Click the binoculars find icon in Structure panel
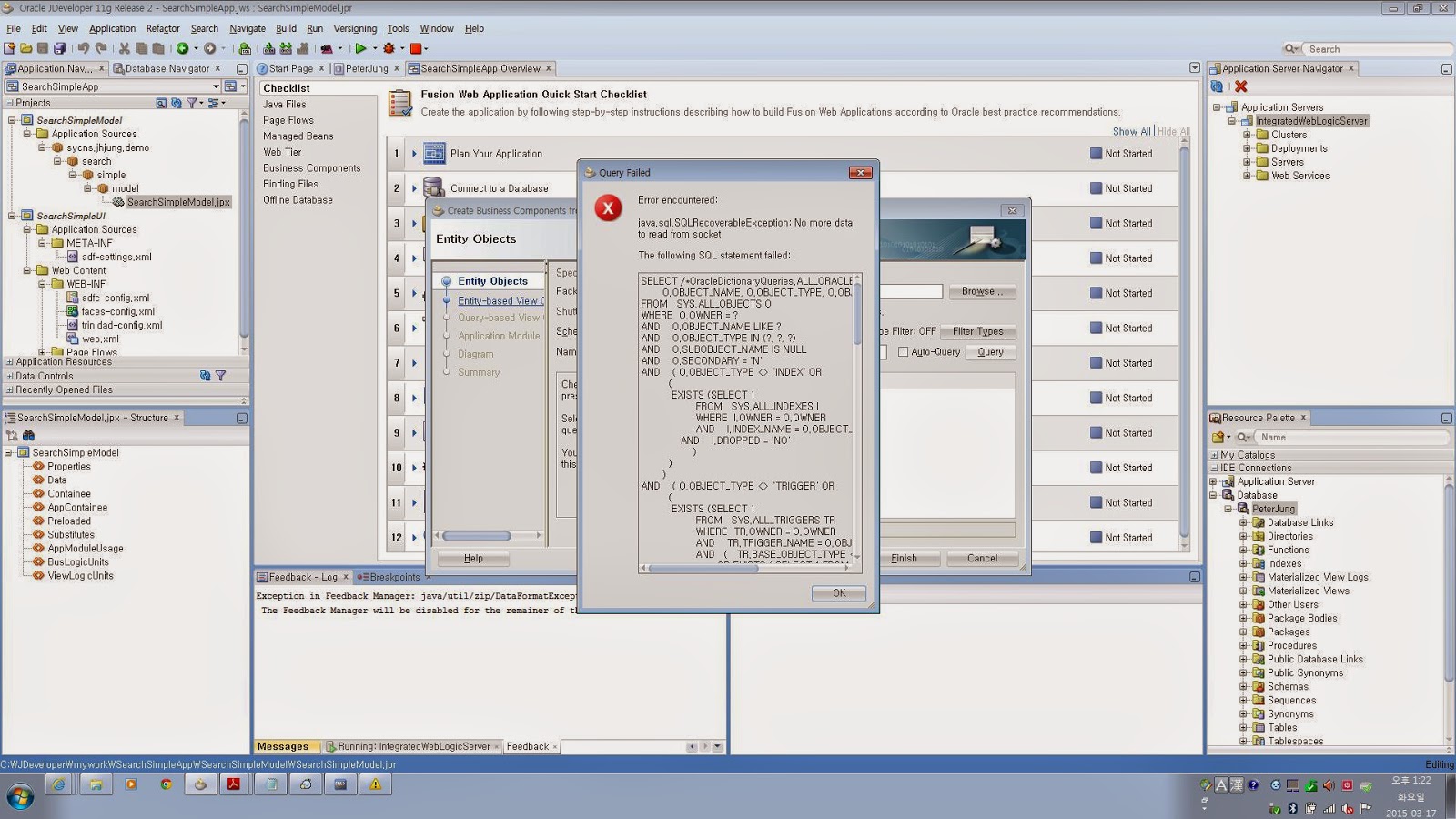Screen dimensions: 1456x819 click(x=28, y=436)
